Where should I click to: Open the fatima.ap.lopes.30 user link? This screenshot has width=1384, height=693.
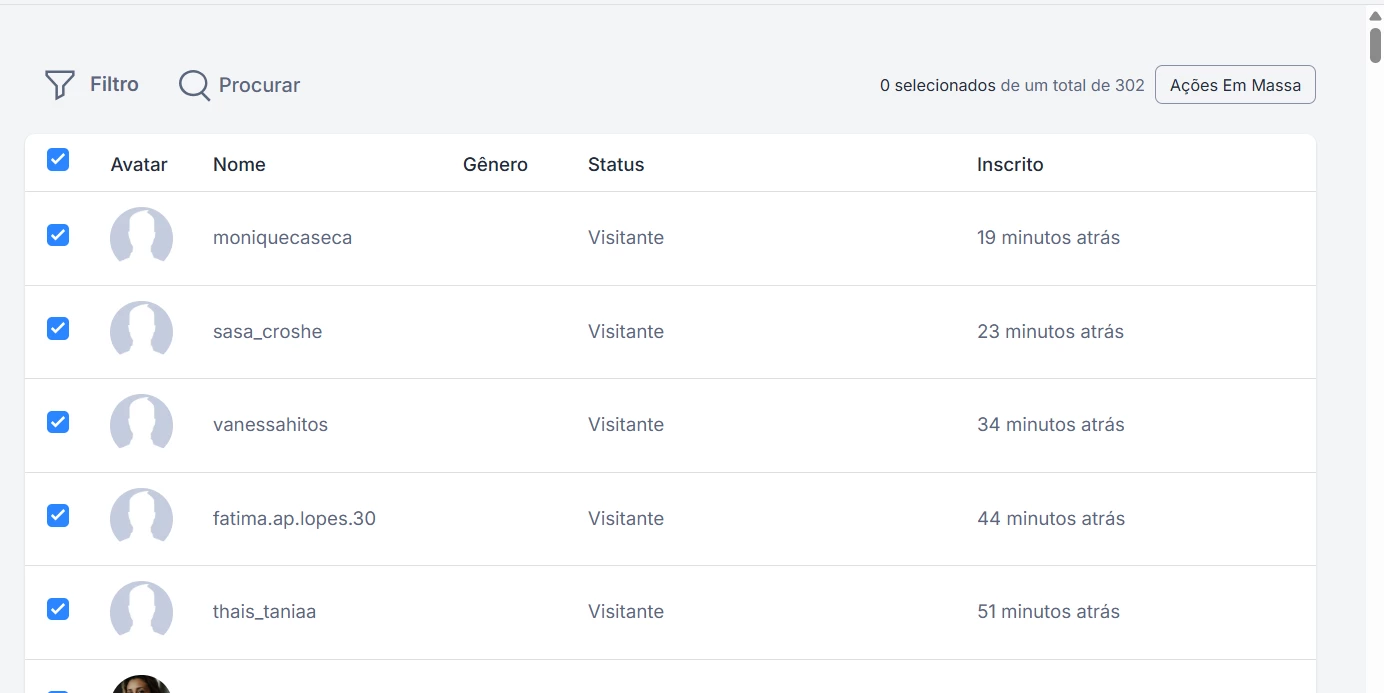[x=294, y=518]
